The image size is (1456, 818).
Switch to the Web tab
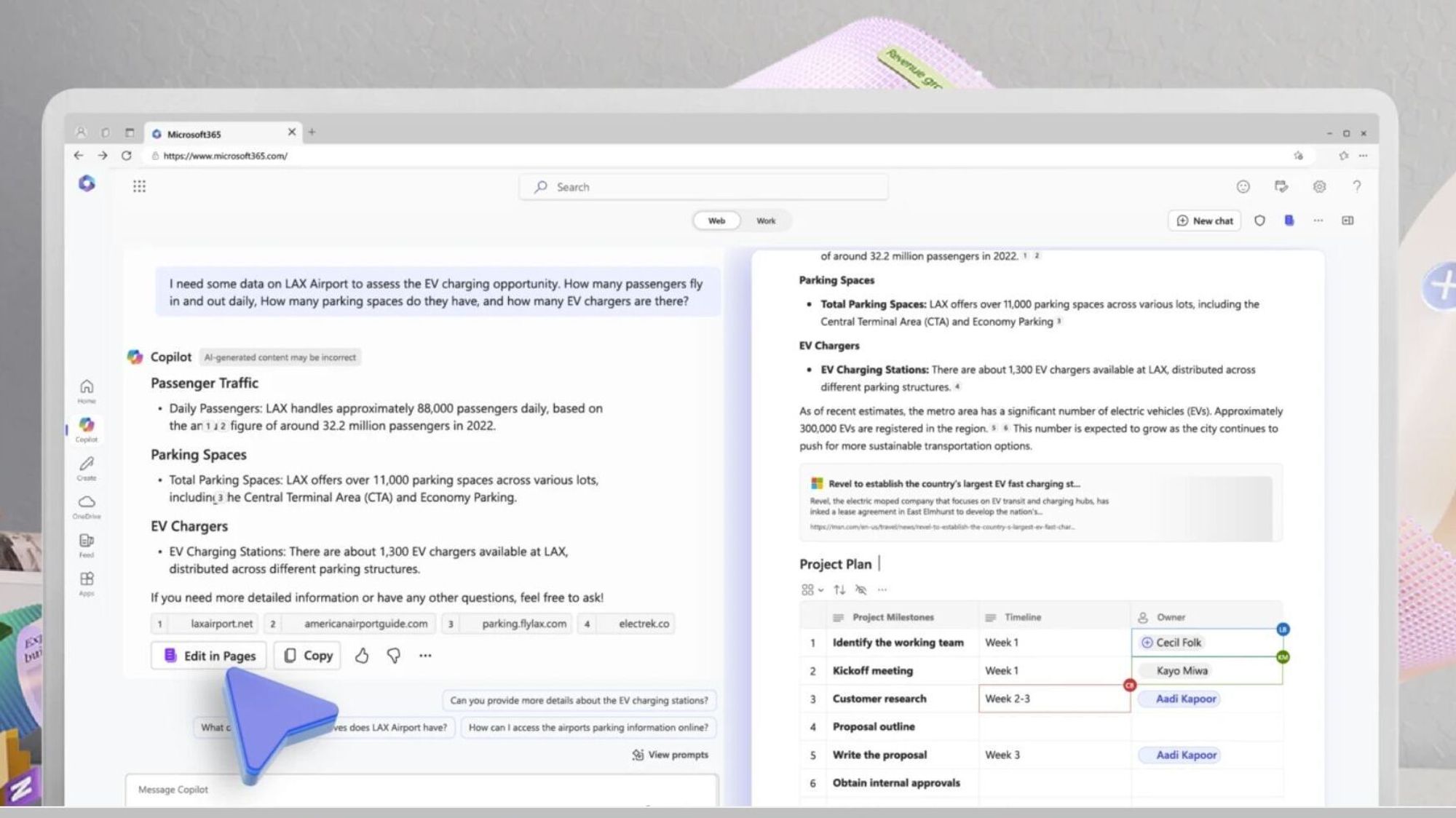pyautogui.click(x=716, y=220)
